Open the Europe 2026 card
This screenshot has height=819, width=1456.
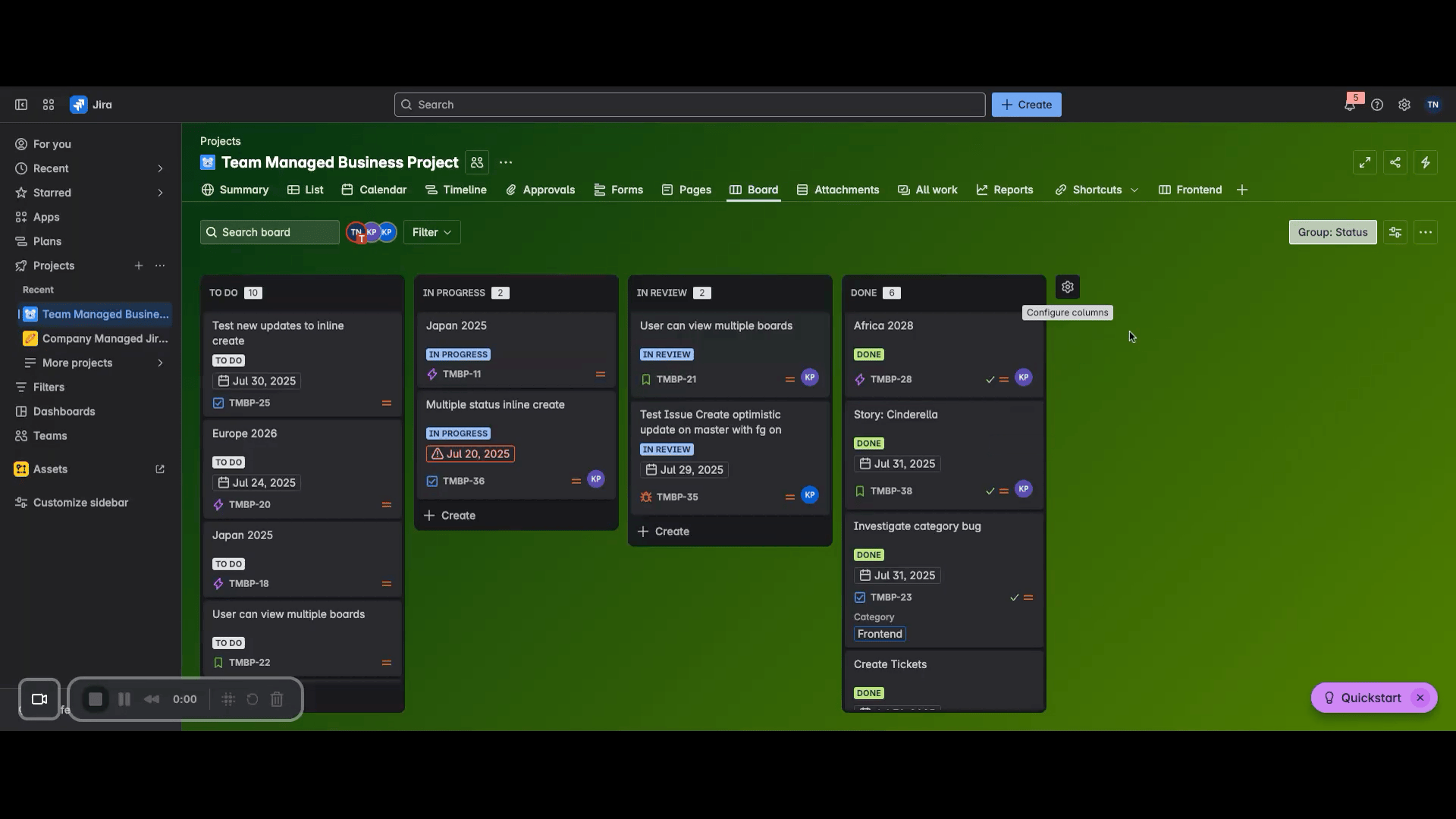303,469
